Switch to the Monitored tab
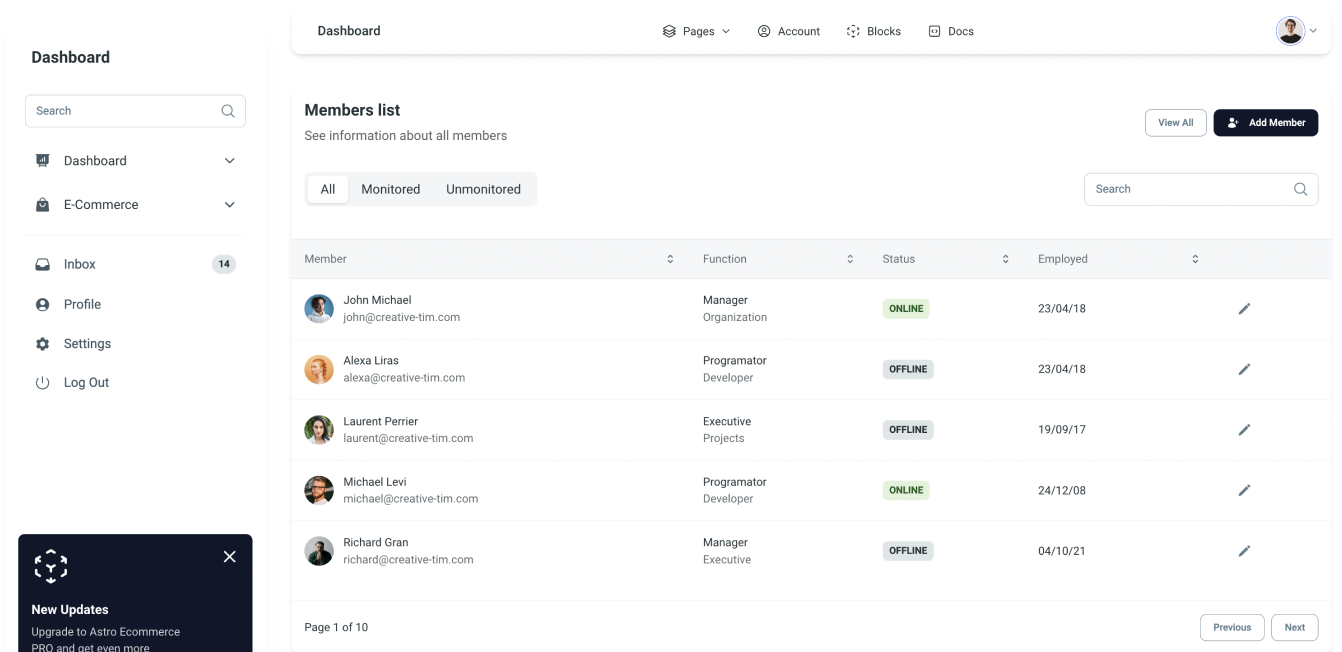 click(391, 189)
